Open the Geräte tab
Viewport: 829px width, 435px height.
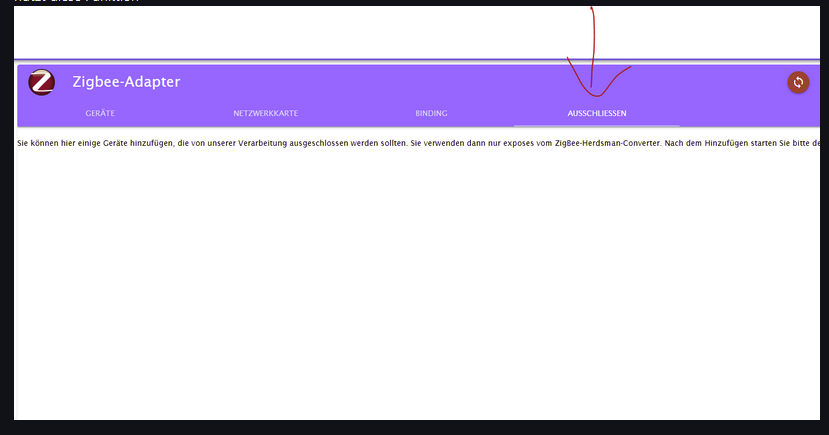100,113
